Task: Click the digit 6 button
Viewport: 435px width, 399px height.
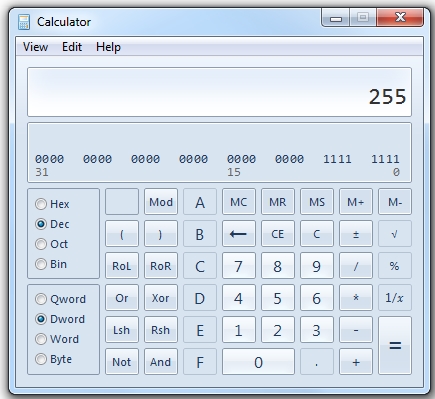Action: (x=317, y=298)
